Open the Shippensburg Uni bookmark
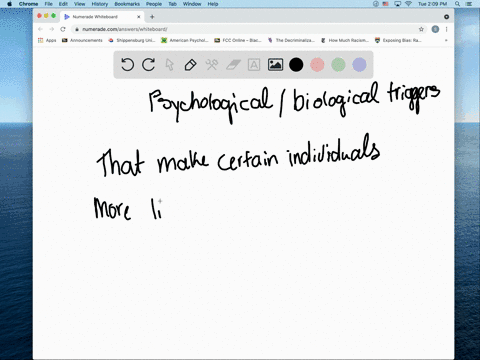This screenshot has width=480, height=360. pos(132,40)
